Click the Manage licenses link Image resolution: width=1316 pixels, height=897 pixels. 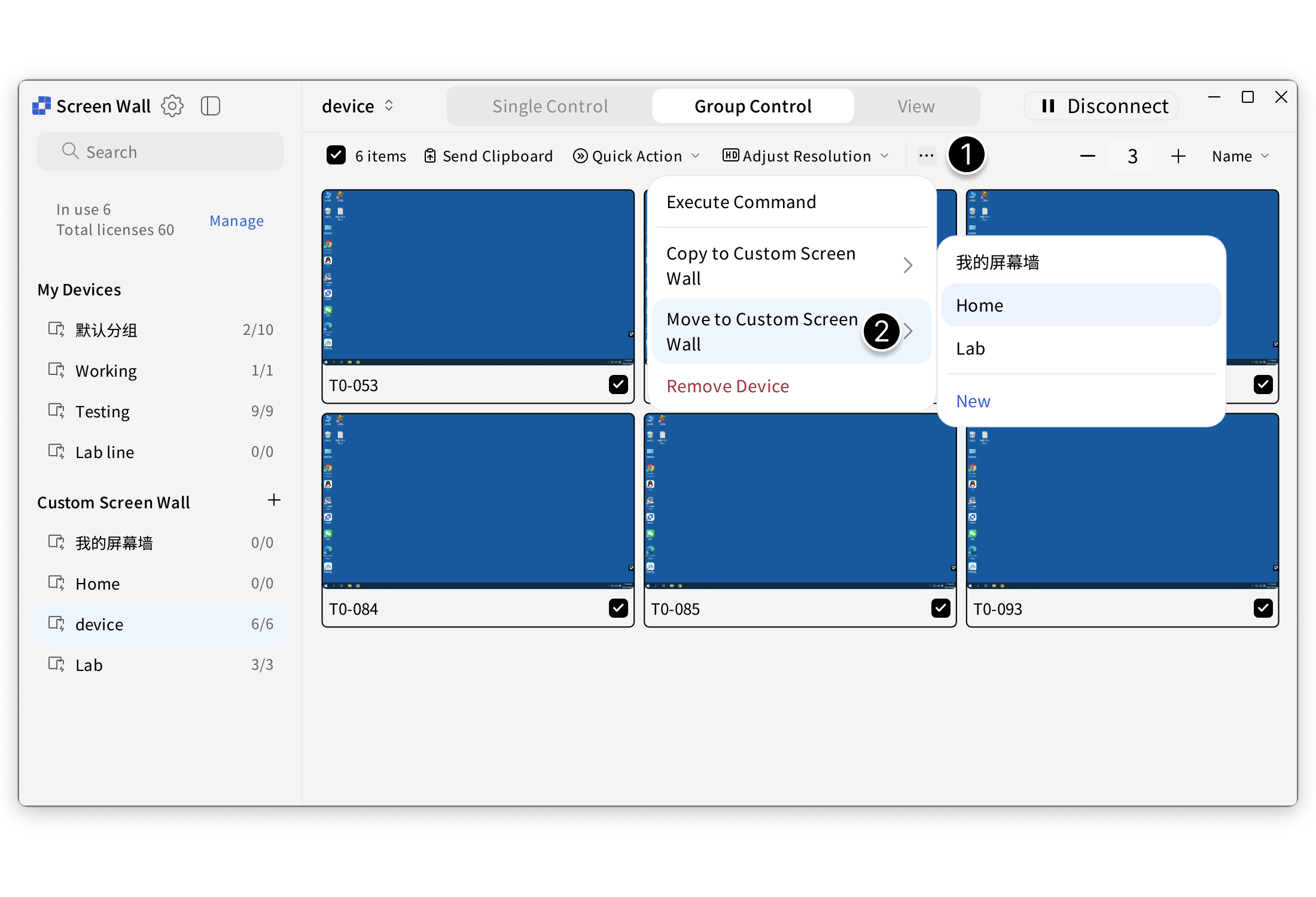click(236, 221)
